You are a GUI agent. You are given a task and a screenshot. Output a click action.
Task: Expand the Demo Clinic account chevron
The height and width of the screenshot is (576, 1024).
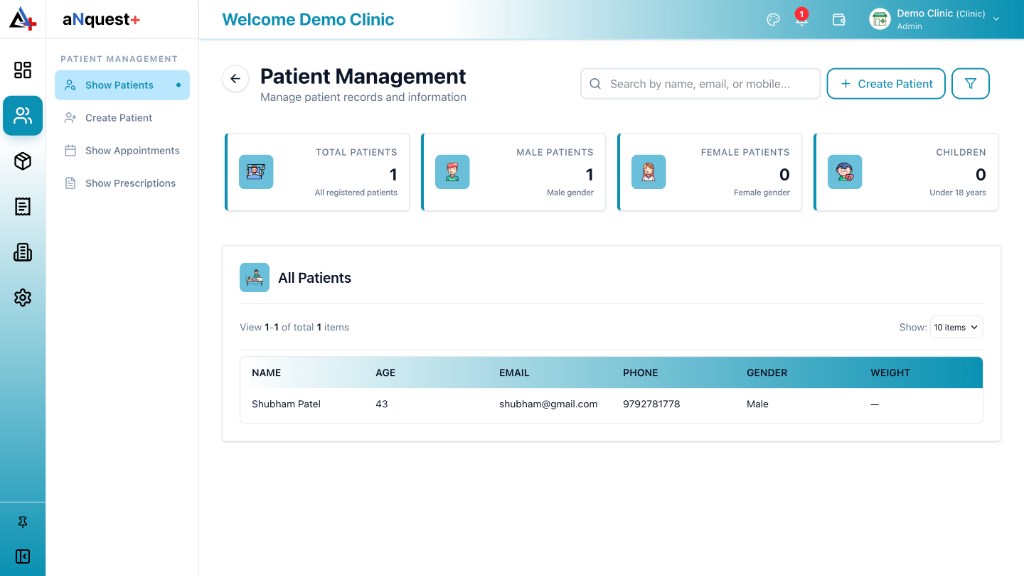[x=996, y=20]
